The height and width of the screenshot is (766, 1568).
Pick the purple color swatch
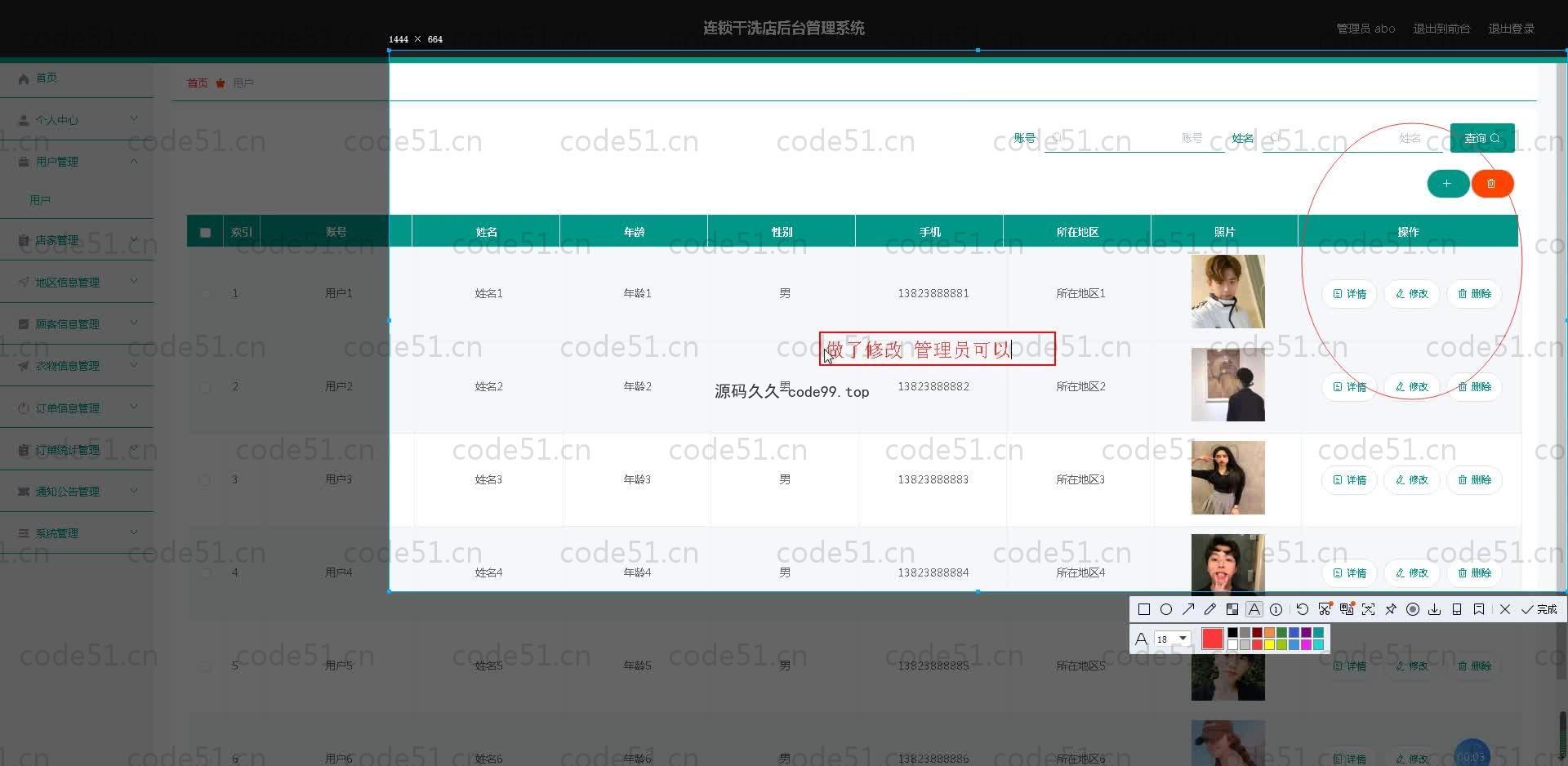[1306, 633]
